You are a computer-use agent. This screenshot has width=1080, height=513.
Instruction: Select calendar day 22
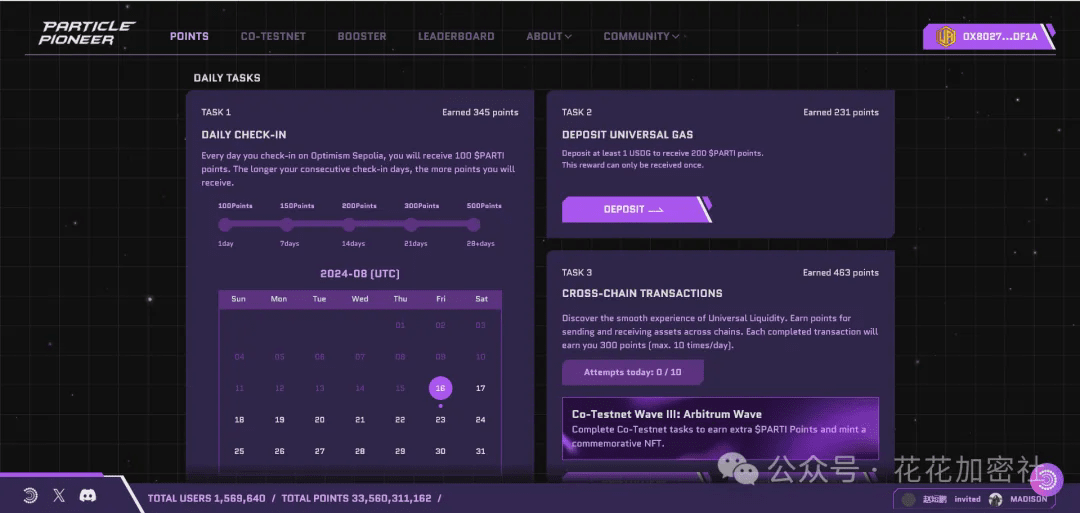pyautogui.click(x=400, y=420)
